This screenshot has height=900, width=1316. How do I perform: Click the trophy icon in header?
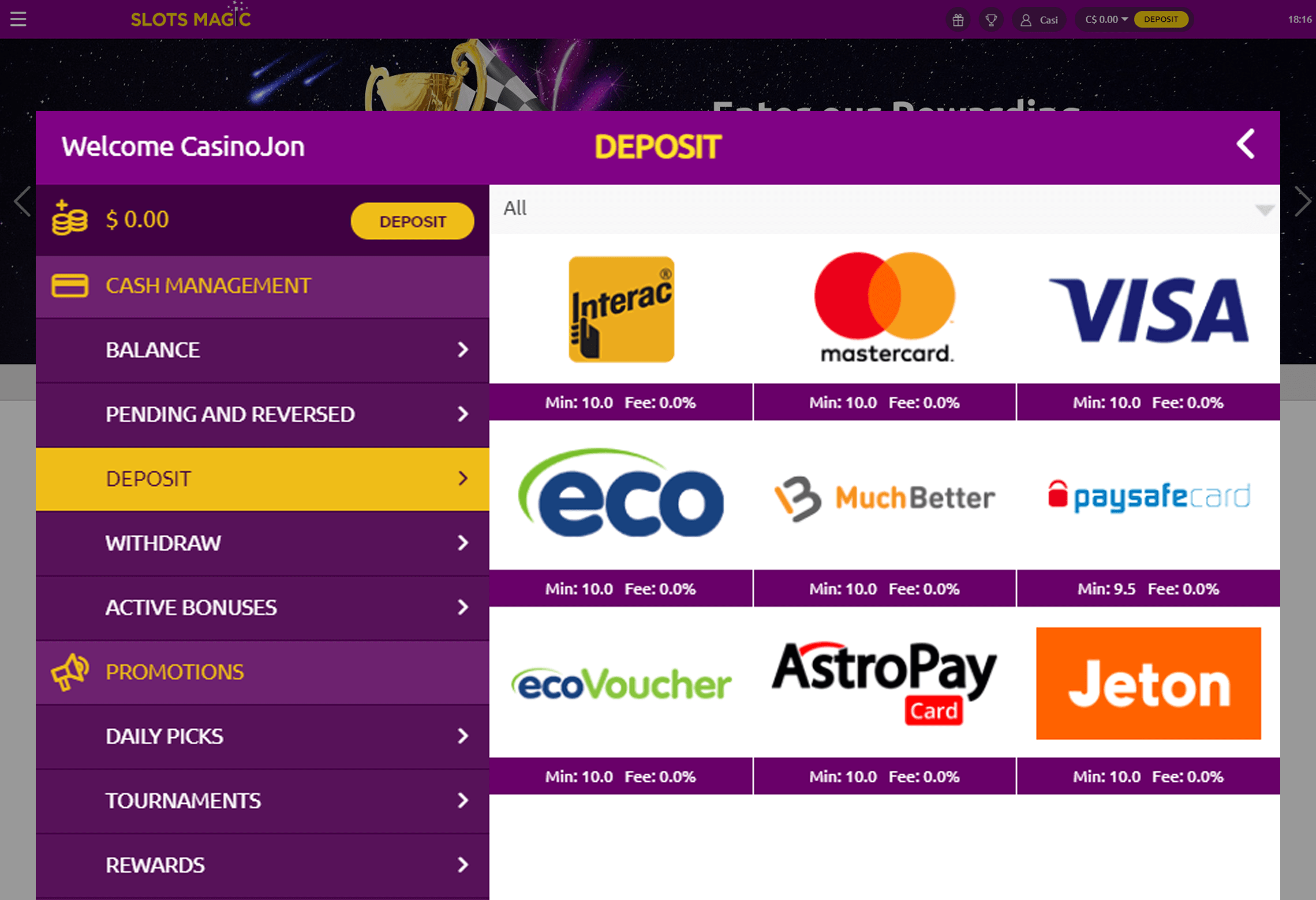[x=991, y=20]
